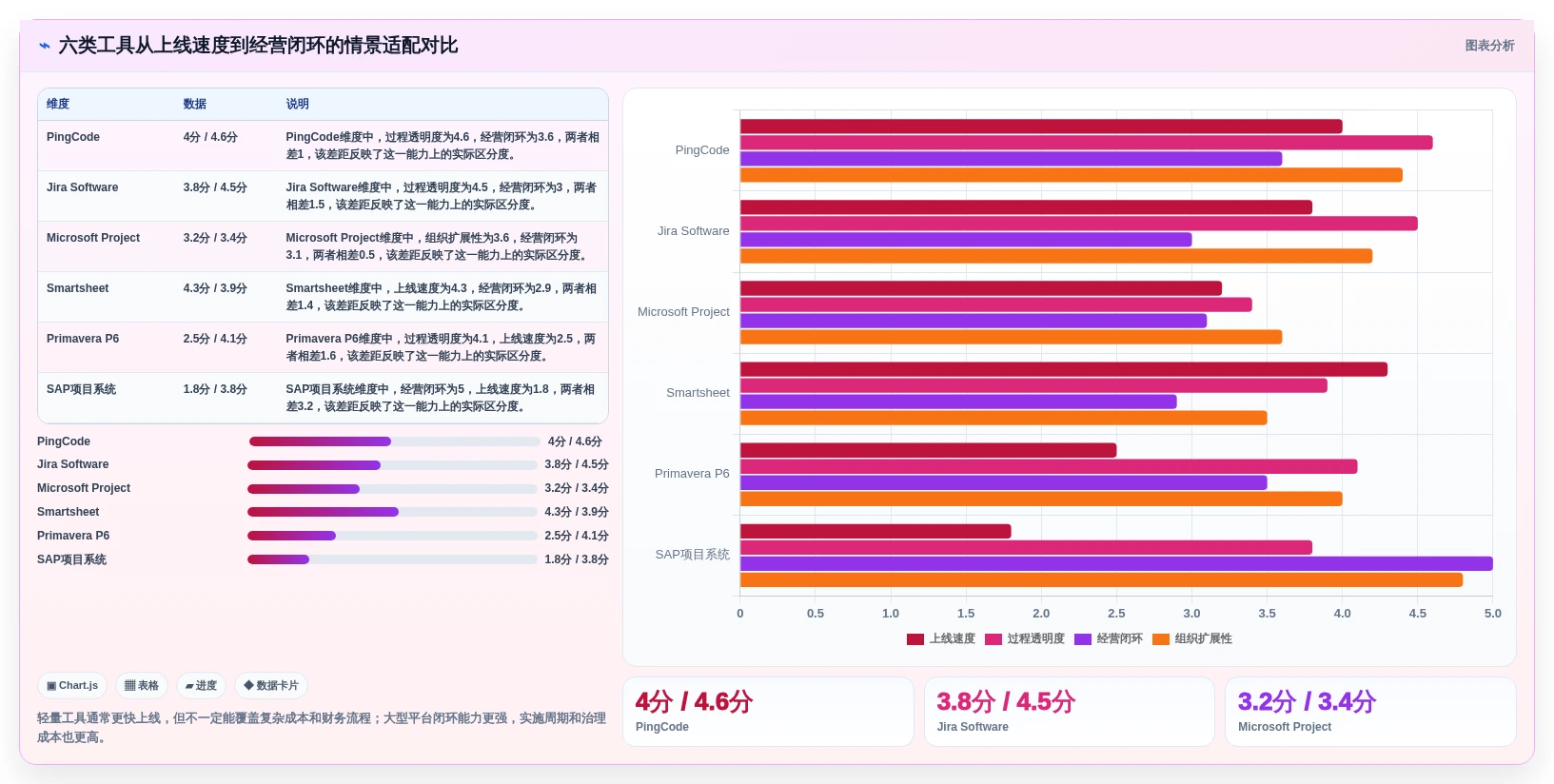Open the PingCode 4分 / 4.6分 data card
This screenshot has height=784, width=1554.
point(768,712)
